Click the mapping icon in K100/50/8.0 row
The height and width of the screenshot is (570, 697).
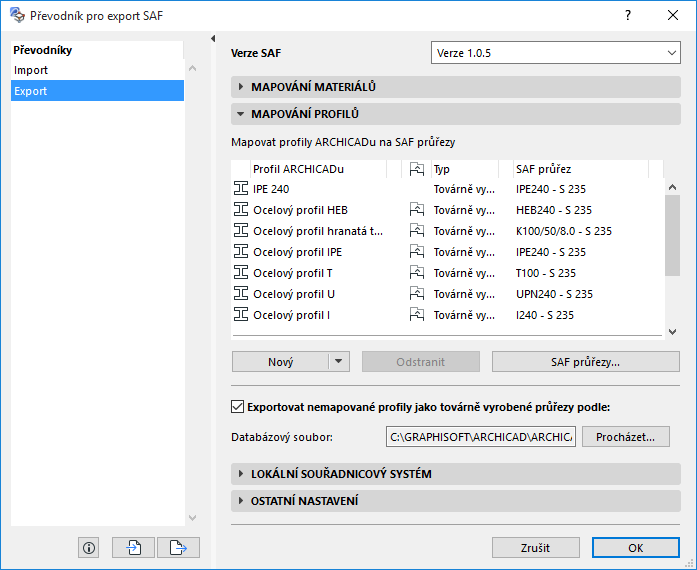point(417,230)
